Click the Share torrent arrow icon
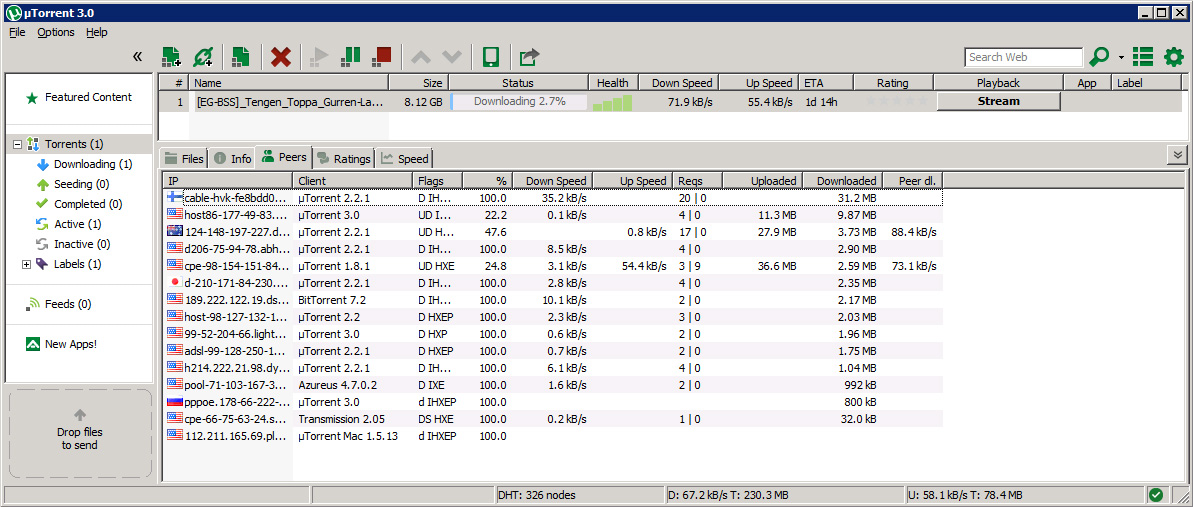The image size is (1193, 507). click(x=529, y=56)
